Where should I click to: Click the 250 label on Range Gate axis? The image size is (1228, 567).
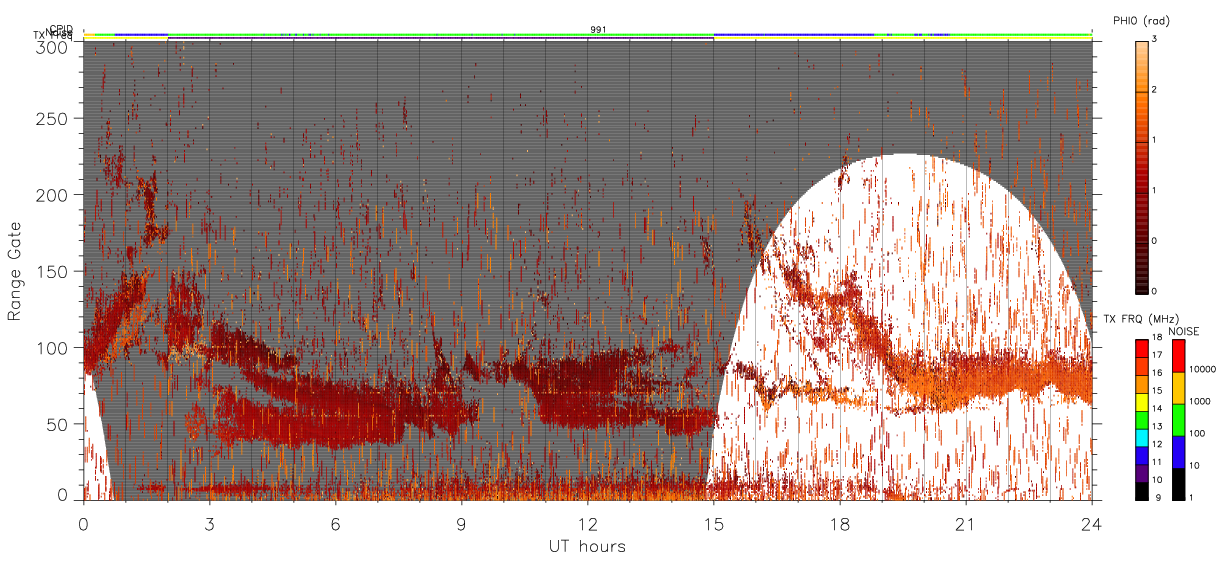pyautogui.click(x=53, y=119)
